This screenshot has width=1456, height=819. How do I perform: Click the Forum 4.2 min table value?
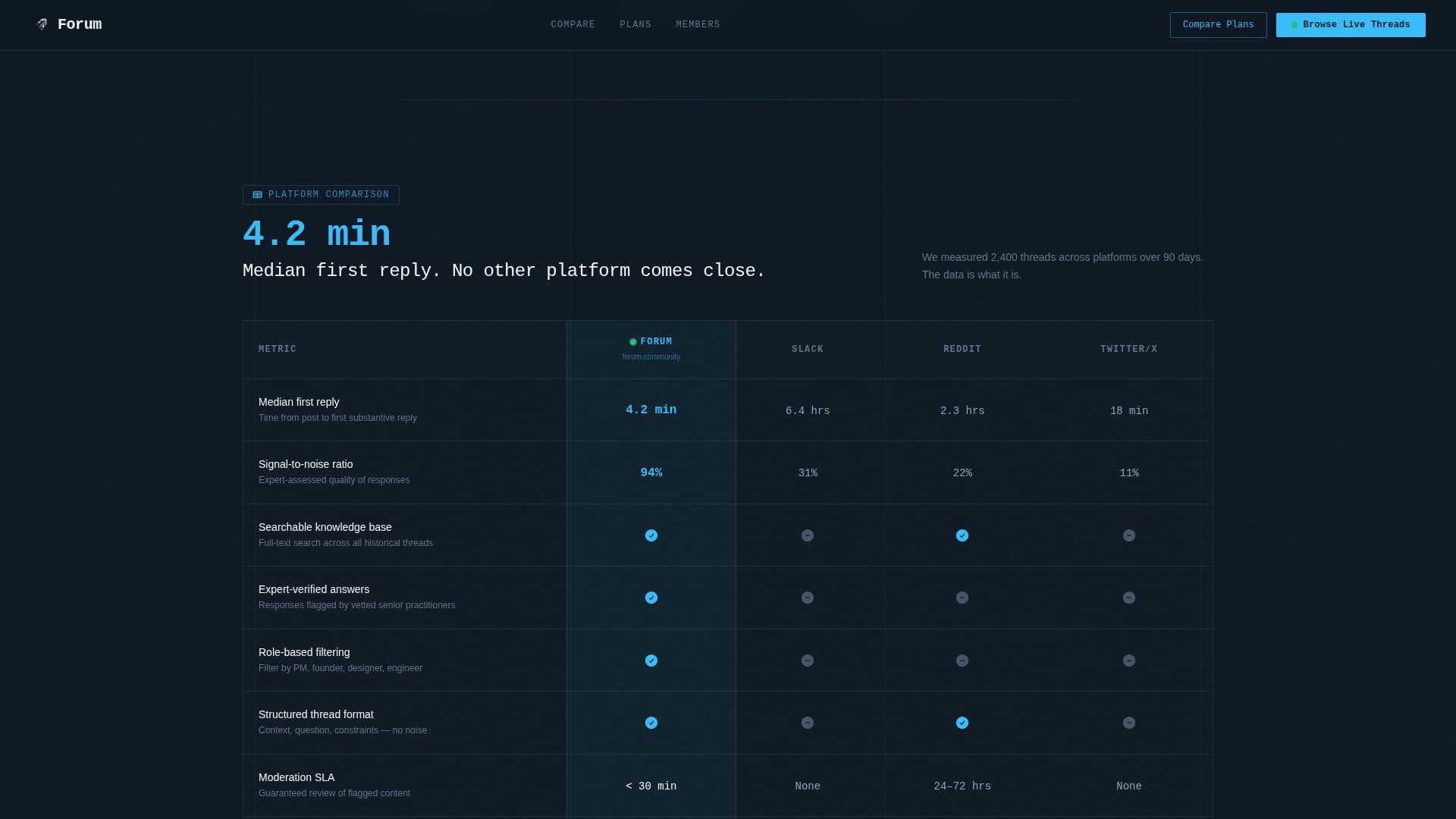(x=651, y=409)
